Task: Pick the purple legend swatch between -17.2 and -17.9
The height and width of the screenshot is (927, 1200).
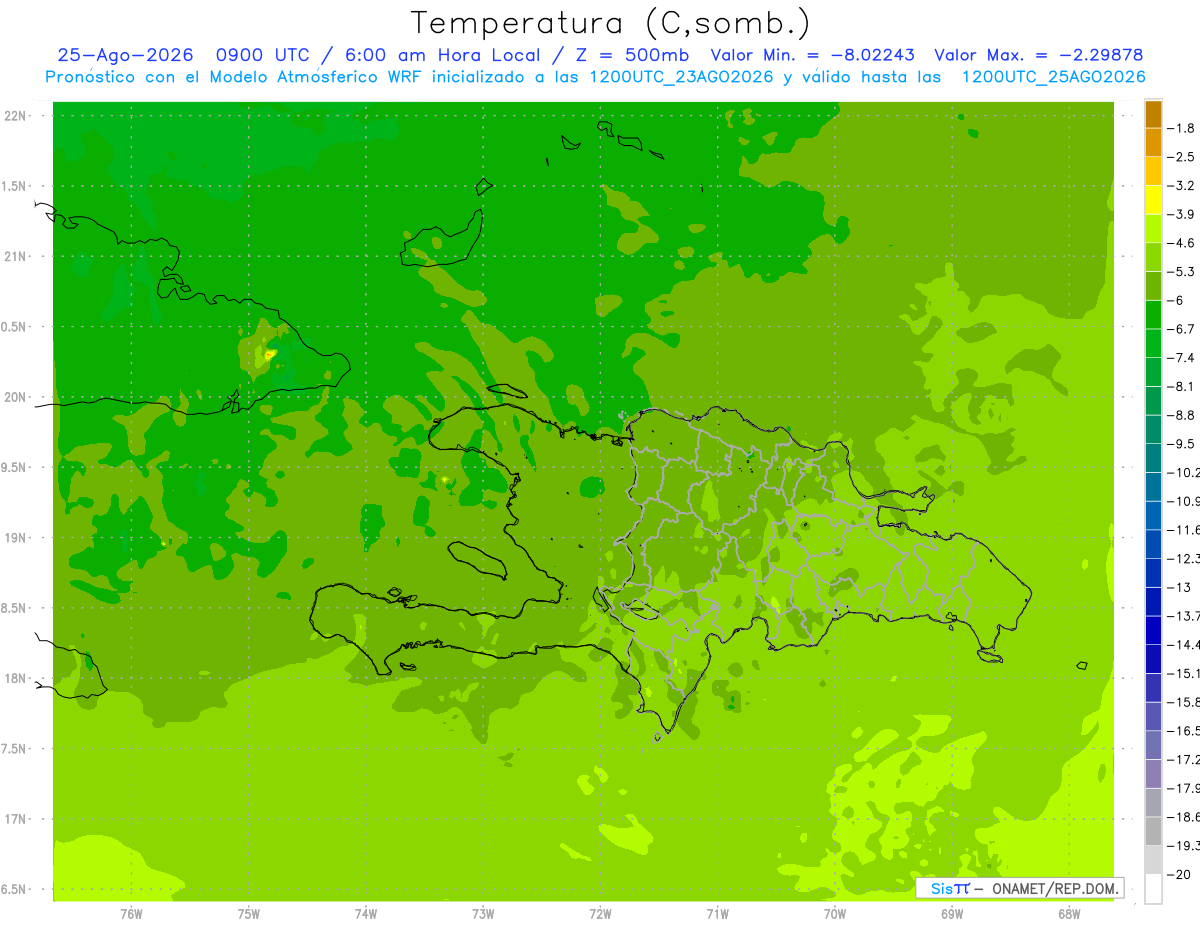Action: pyautogui.click(x=1153, y=774)
